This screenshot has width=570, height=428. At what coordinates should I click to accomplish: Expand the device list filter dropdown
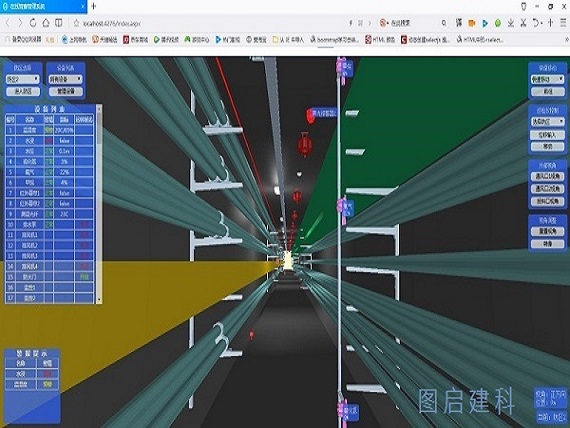[65, 79]
